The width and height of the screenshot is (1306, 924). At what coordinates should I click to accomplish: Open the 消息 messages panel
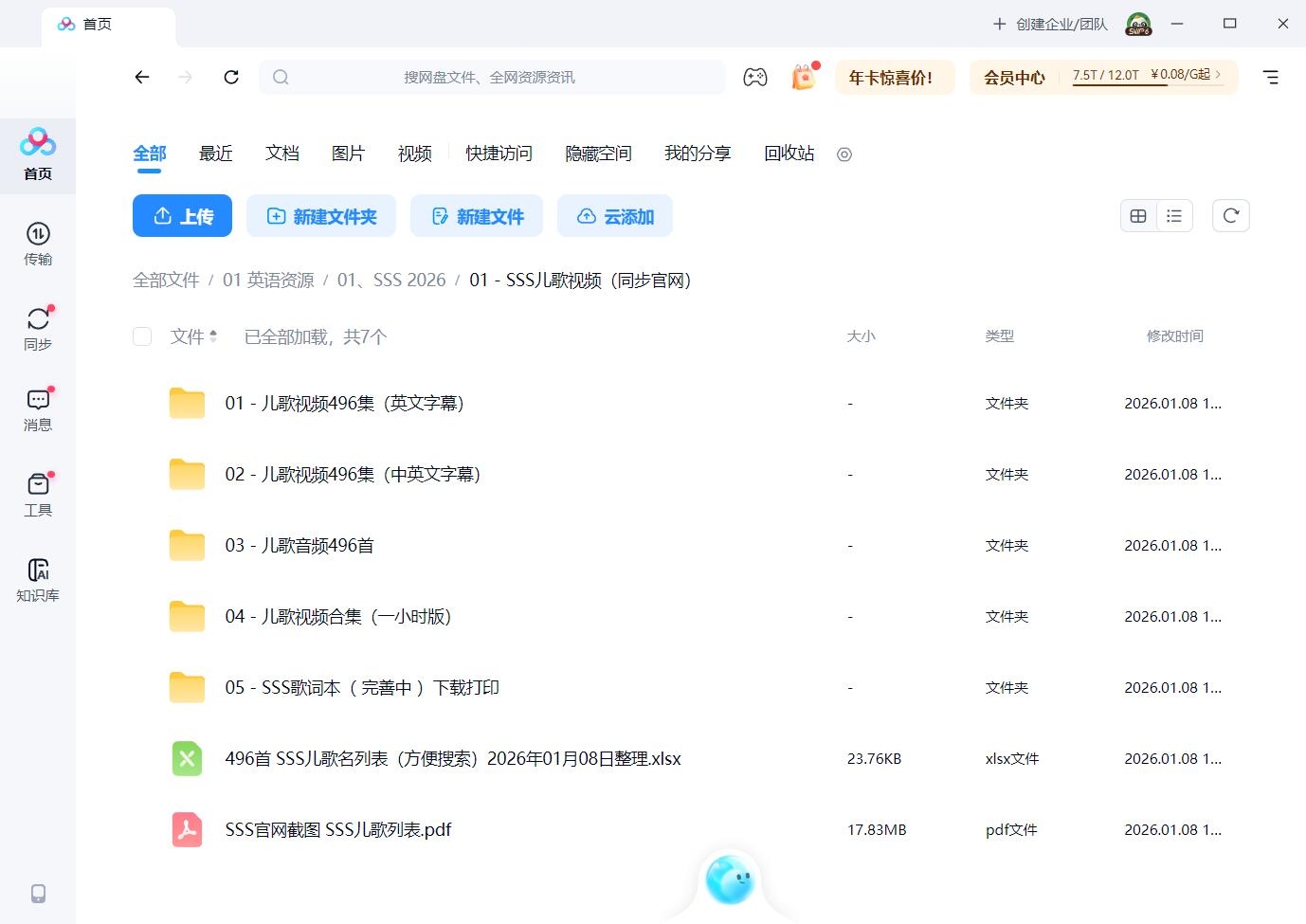click(x=38, y=410)
